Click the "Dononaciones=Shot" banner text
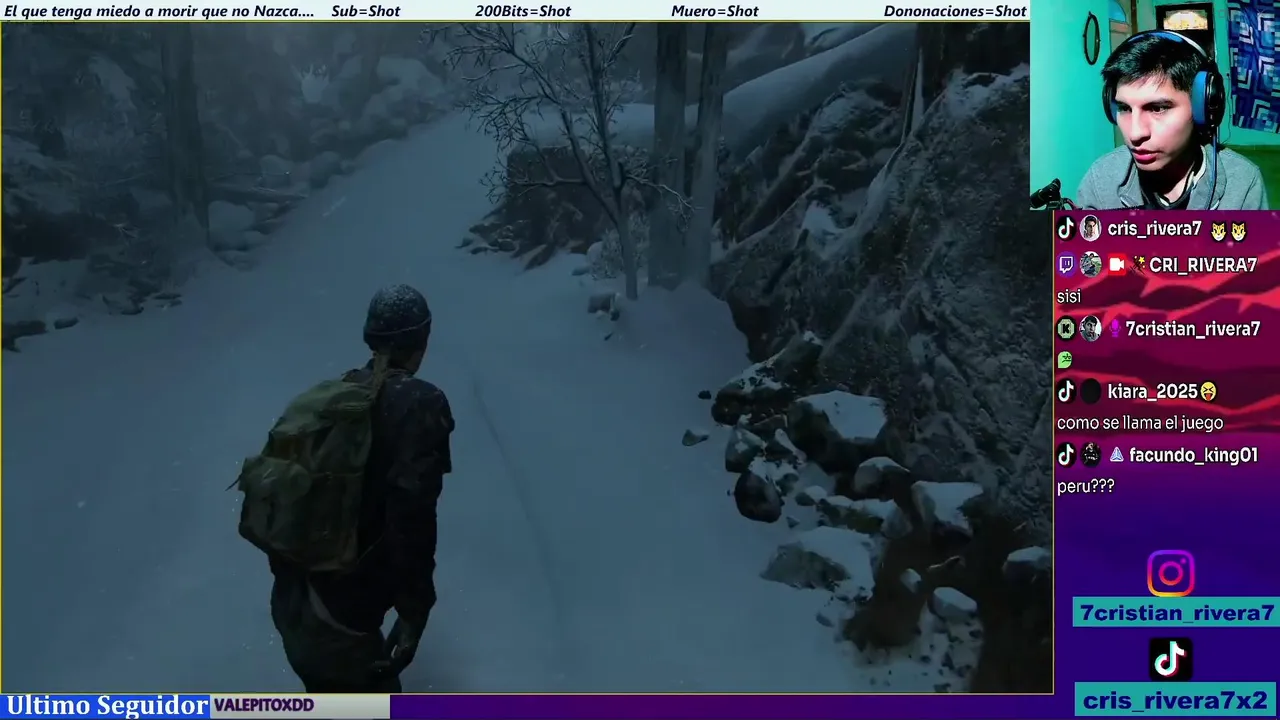 [x=955, y=11]
